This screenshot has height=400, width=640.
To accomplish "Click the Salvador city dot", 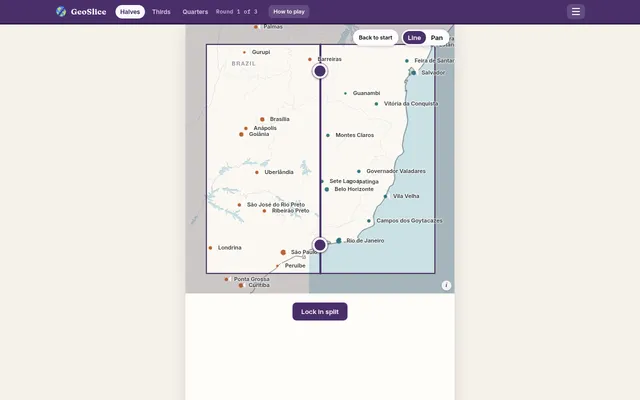I will [x=413, y=73].
